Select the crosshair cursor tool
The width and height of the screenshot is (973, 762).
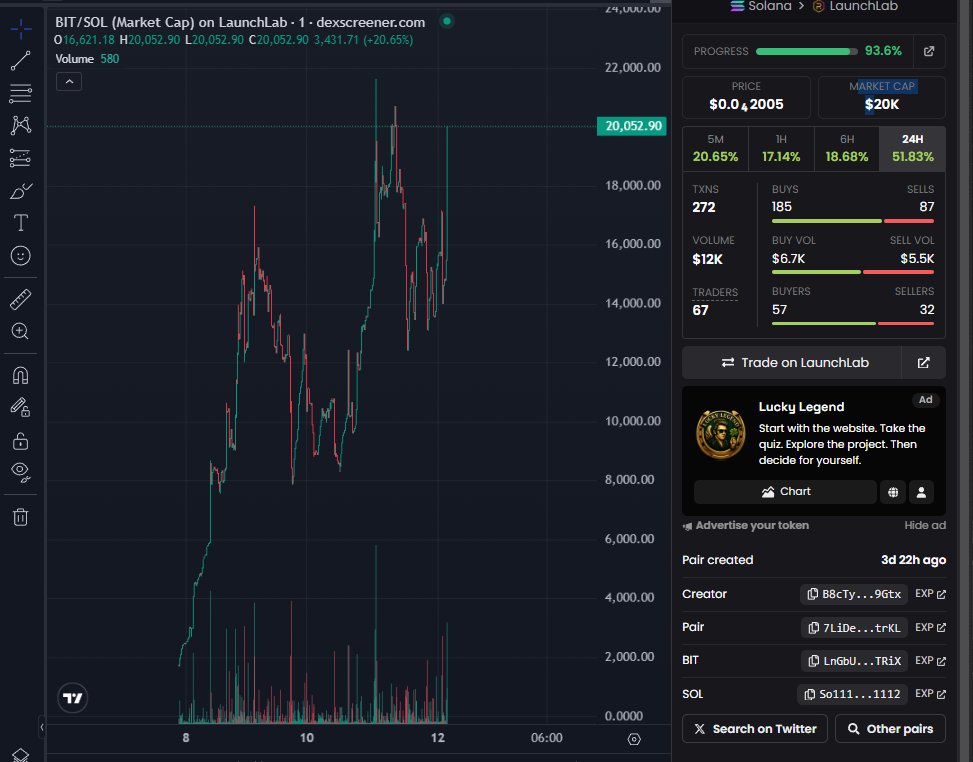tap(20, 29)
